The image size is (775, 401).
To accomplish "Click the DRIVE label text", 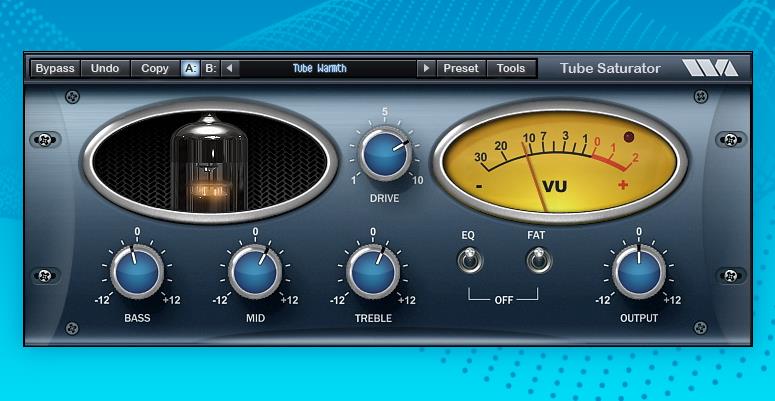I will click(385, 199).
